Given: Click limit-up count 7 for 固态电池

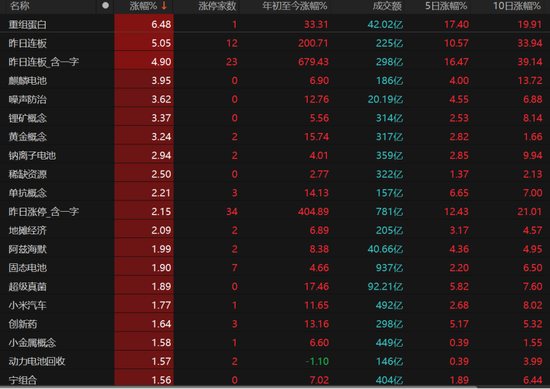Looking at the screenshot, I should tap(235, 268).
